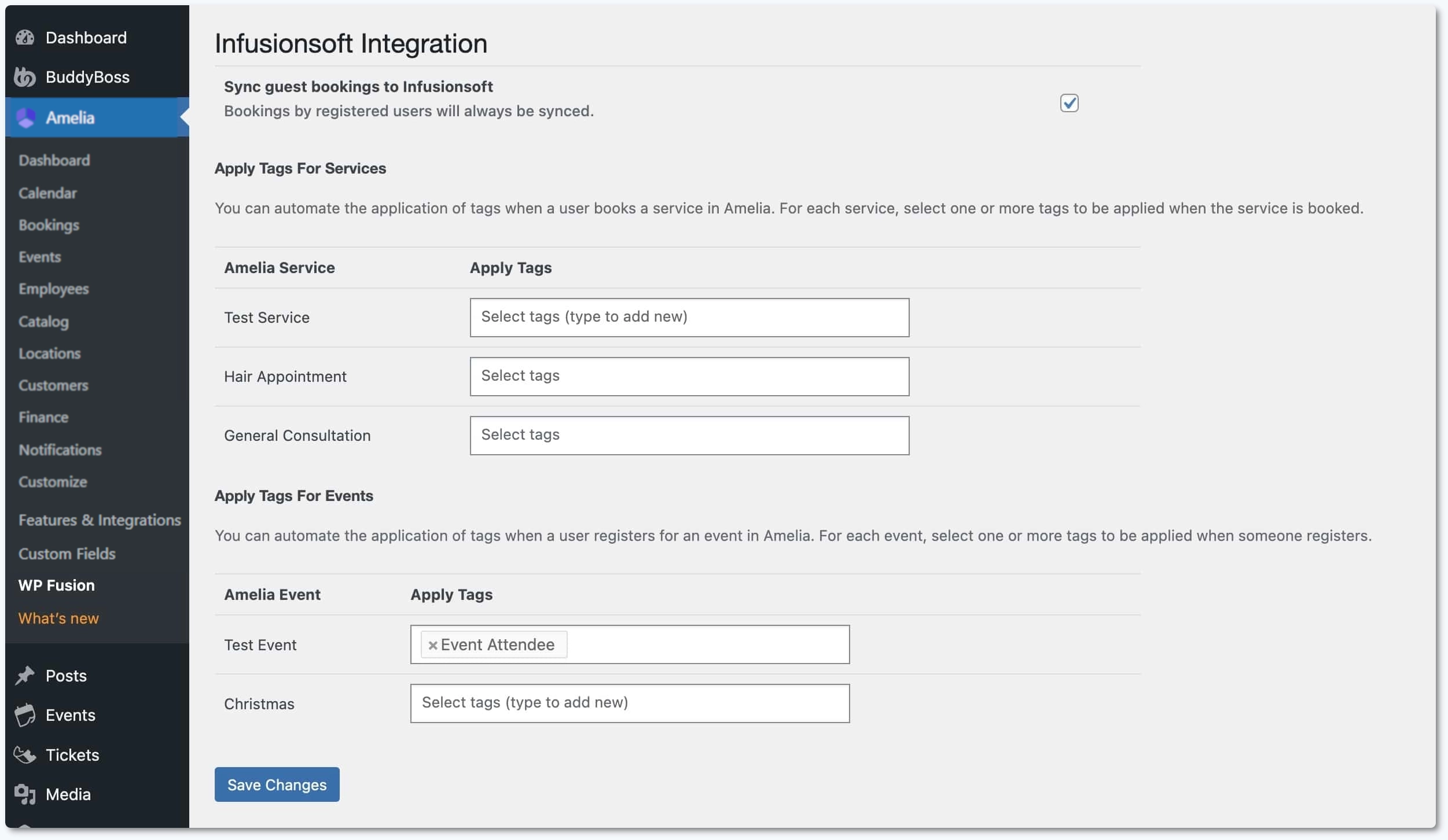Click the Events calendar icon in sidebar
Viewport: 1448px width, 840px height.
tap(25, 714)
